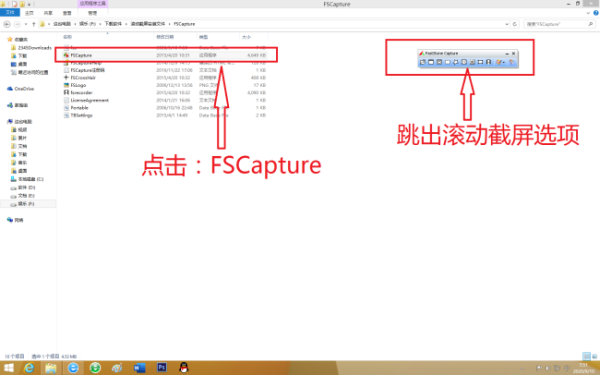Click 下载软件 in the address breadcrumb

coord(113,24)
